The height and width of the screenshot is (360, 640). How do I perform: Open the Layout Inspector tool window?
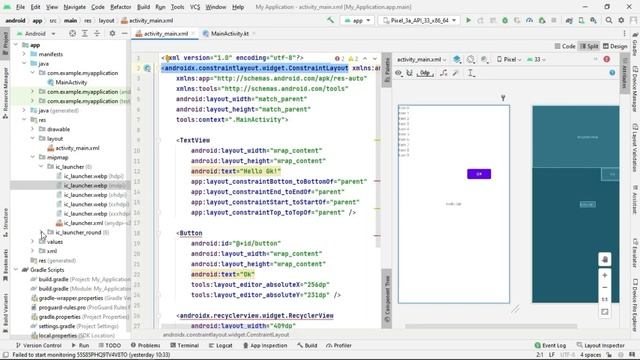(601, 345)
